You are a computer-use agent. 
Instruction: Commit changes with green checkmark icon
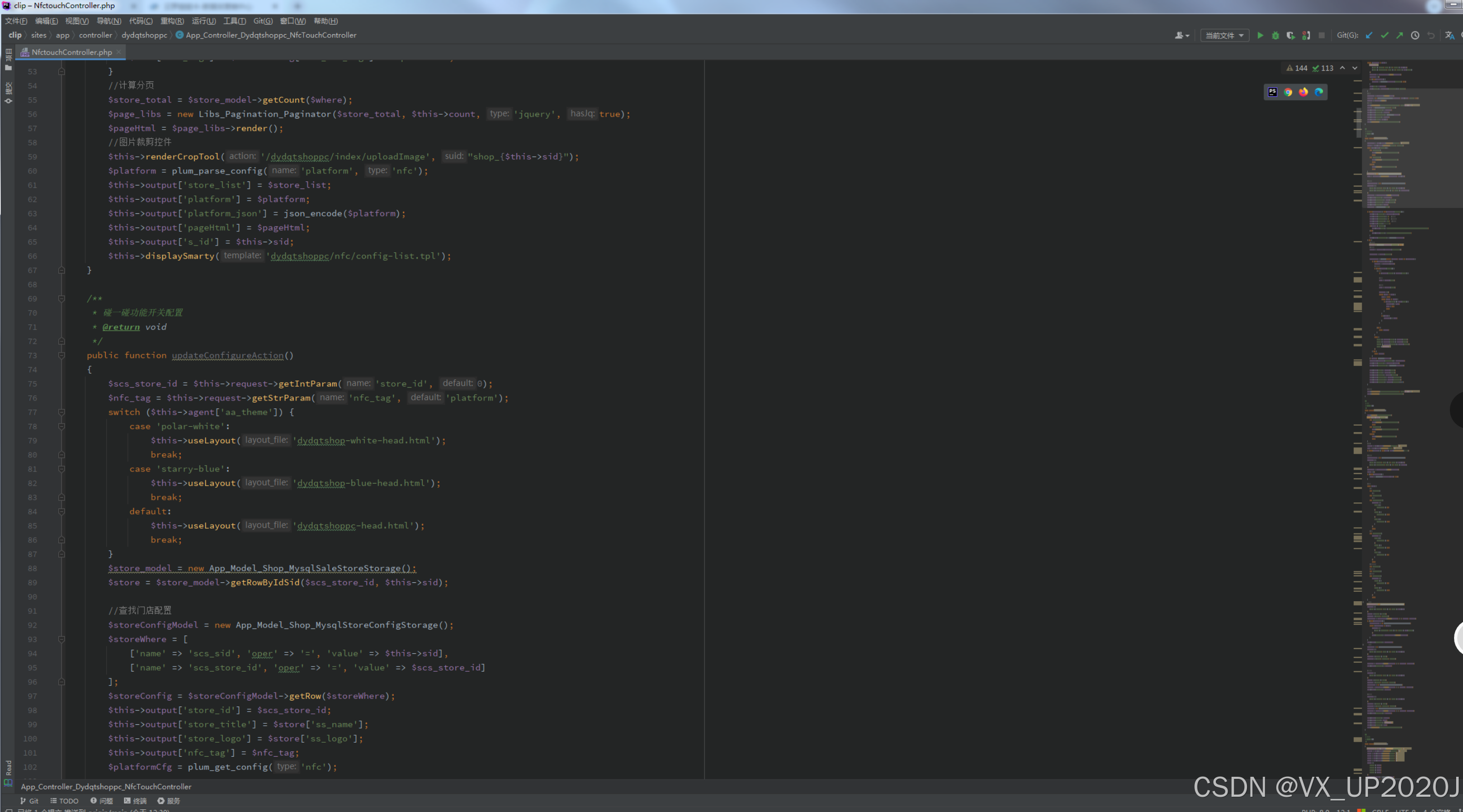point(1384,35)
